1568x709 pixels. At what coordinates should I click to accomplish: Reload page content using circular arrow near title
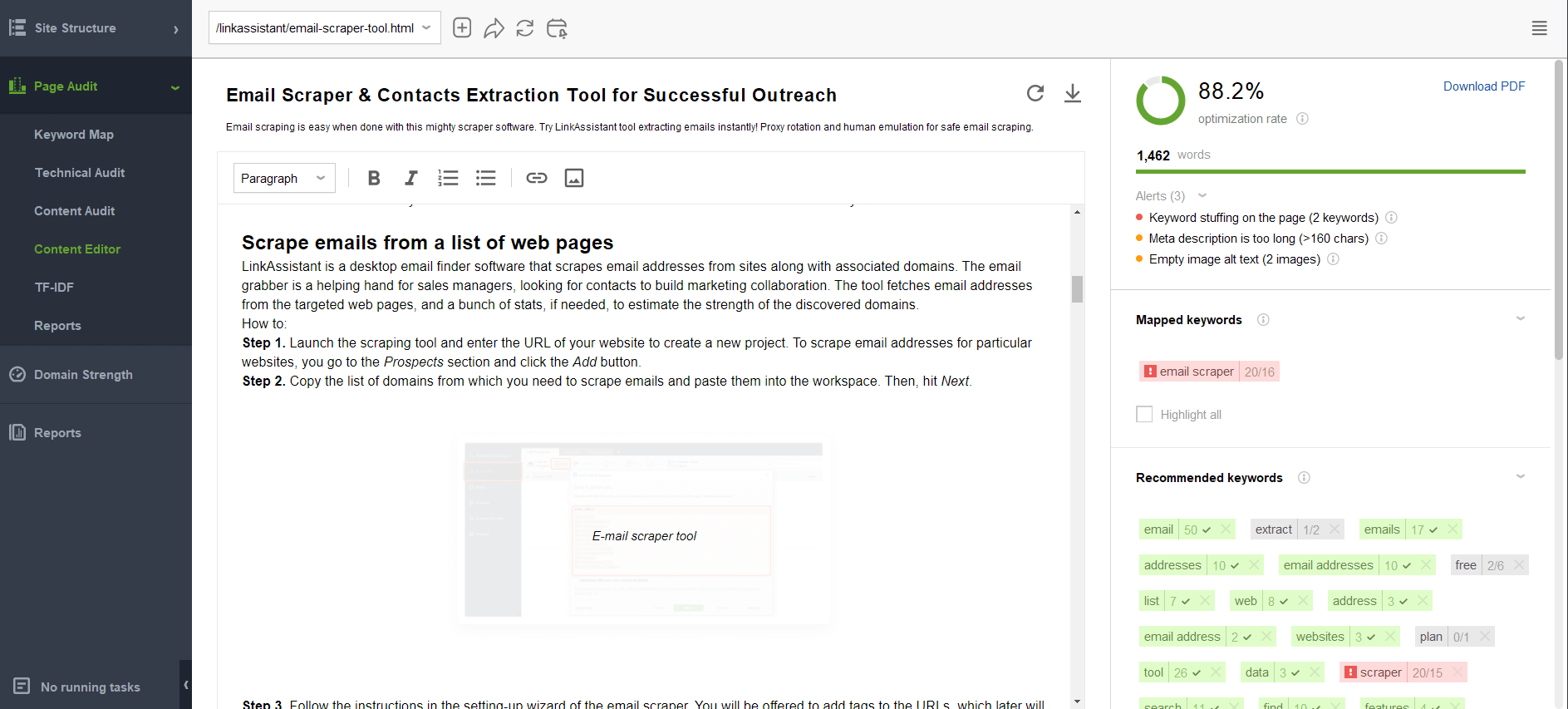pos(1035,93)
